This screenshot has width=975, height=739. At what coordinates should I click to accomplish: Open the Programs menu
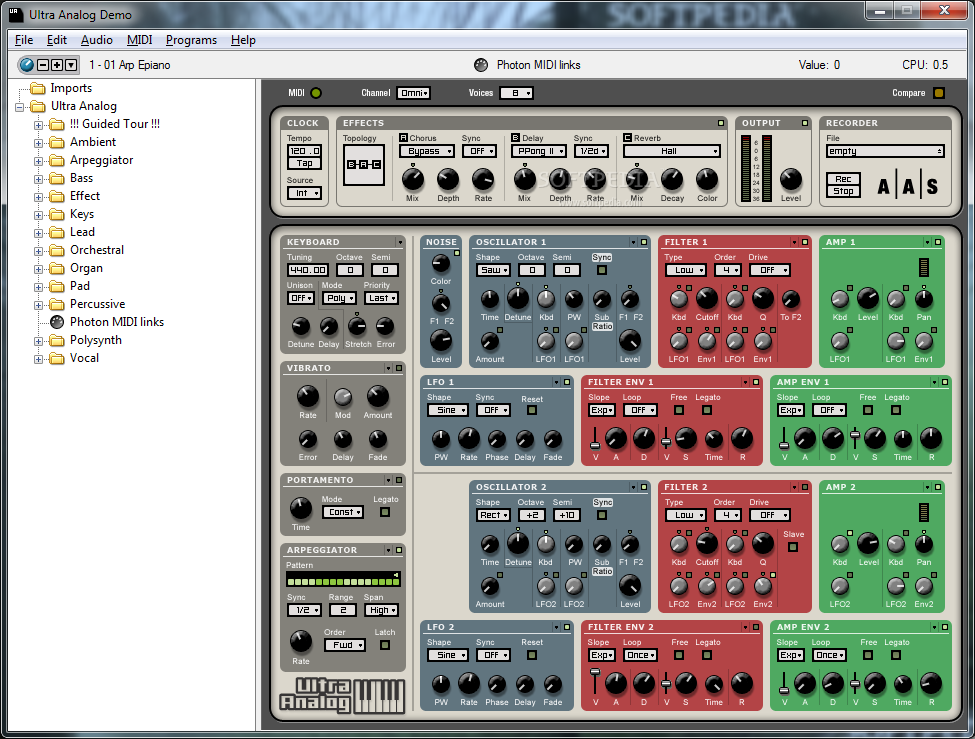pos(192,40)
